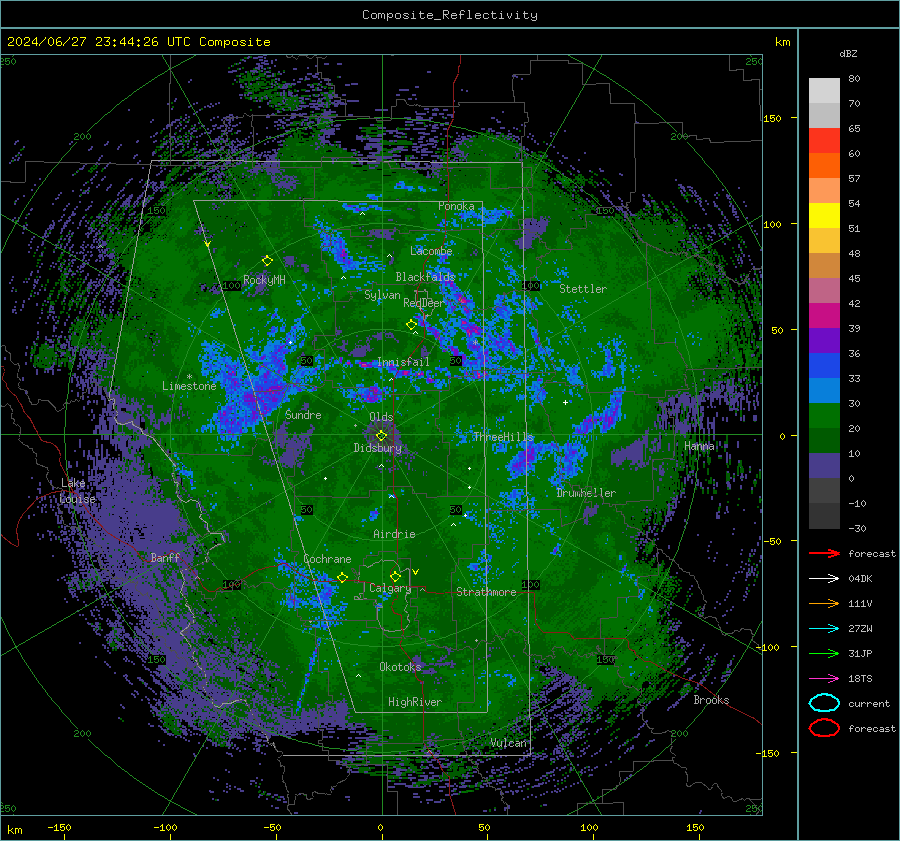Click the Stettler label
Screen dimensions: 900x841
pyautogui.click(x=583, y=289)
